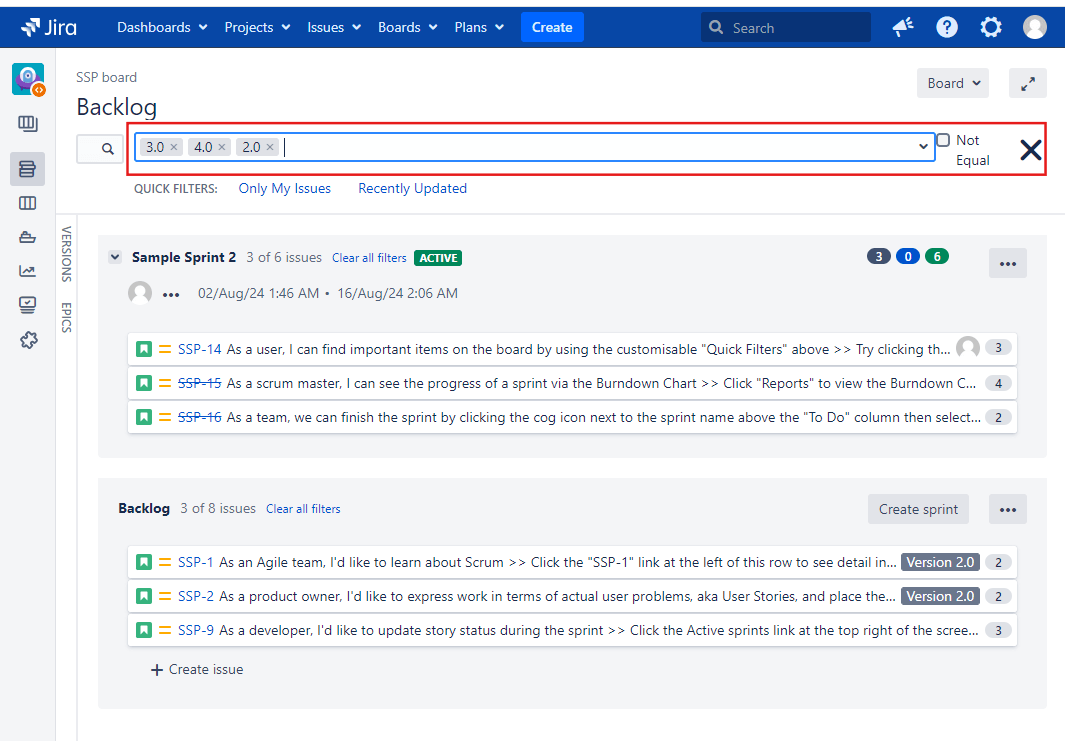1065x741 pixels.
Task: Open the Help question mark icon
Action: click(947, 27)
